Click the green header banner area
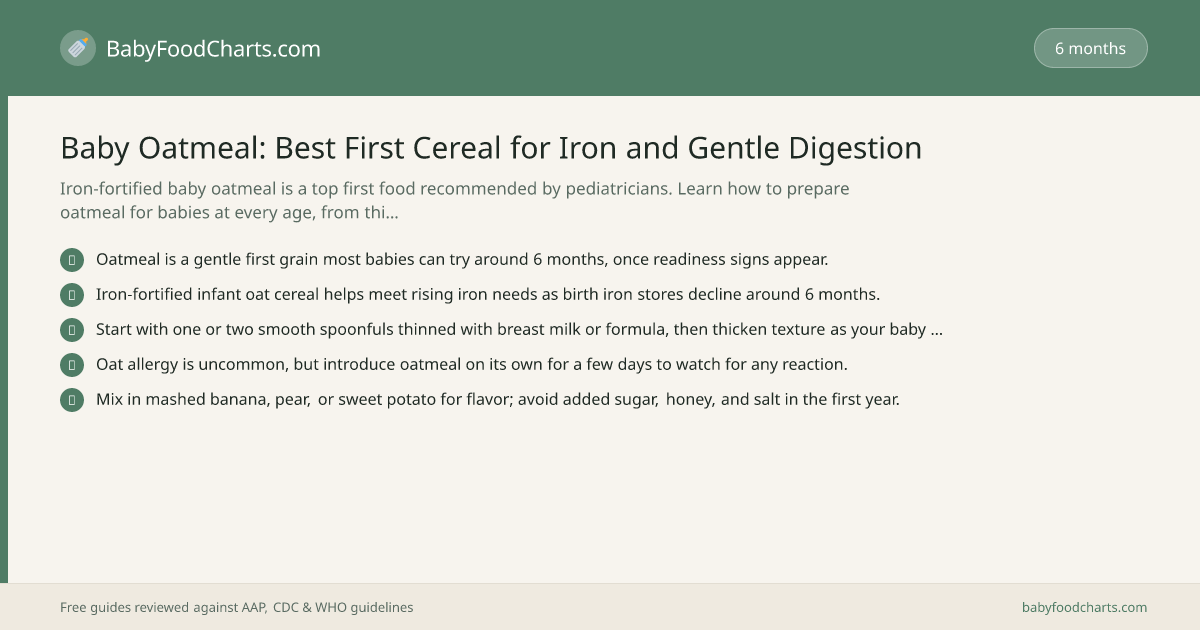1200x630 pixels. click(x=600, y=48)
